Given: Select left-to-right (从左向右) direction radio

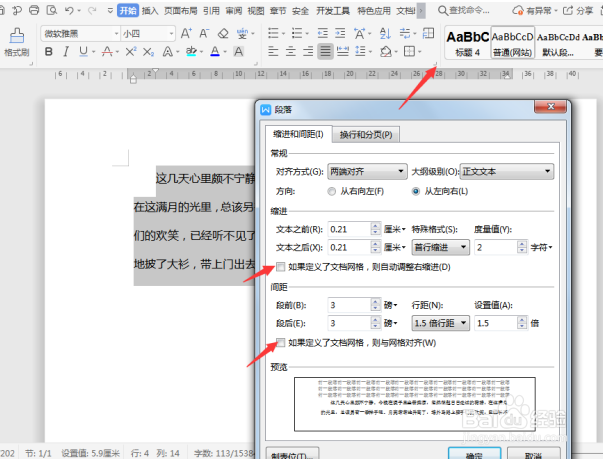Looking at the screenshot, I should point(416,191).
